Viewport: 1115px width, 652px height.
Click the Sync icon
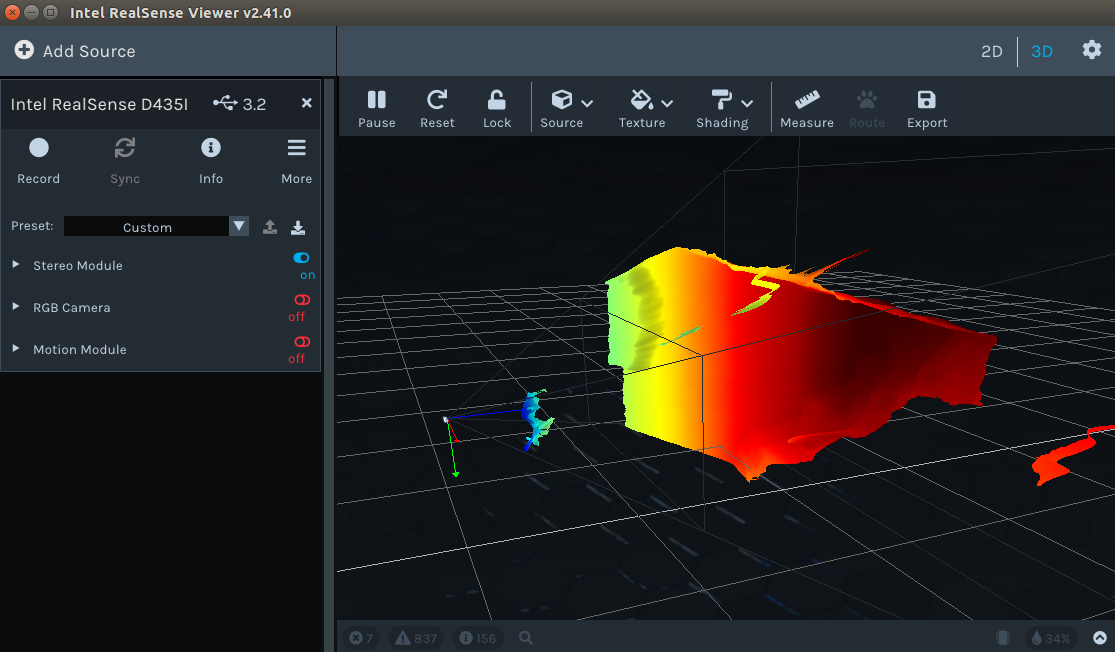click(x=125, y=148)
